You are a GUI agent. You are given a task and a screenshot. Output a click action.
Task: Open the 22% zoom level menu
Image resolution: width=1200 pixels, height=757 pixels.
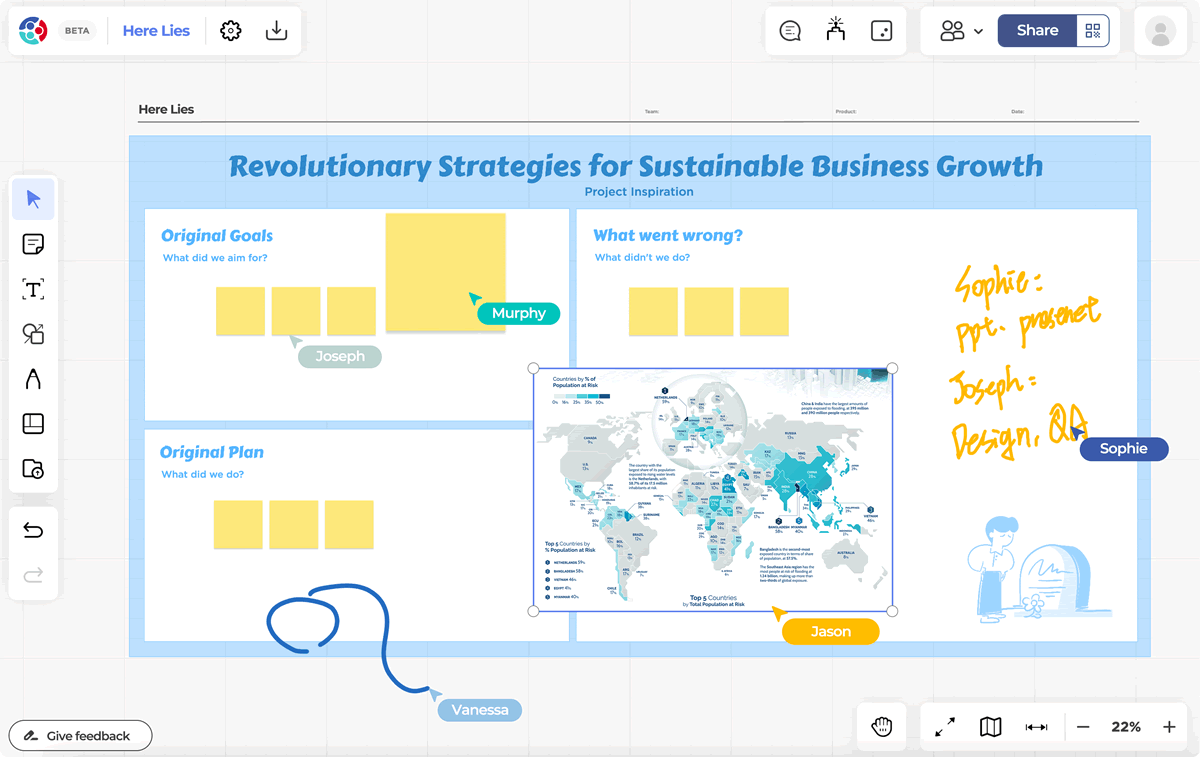(x=1126, y=727)
